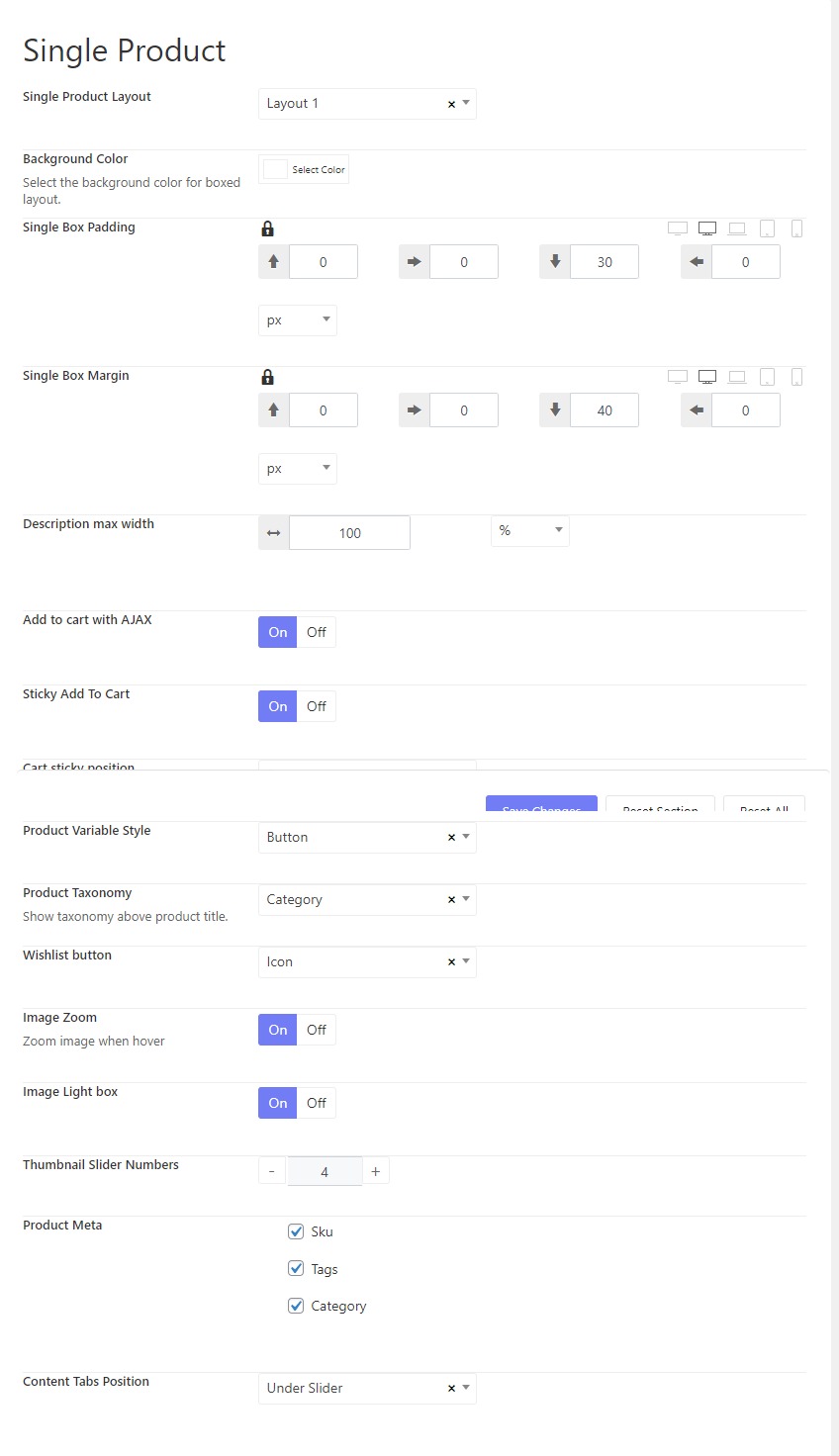Open the % unit dropdown for Description max width
The image size is (839, 1456).
coord(530,531)
